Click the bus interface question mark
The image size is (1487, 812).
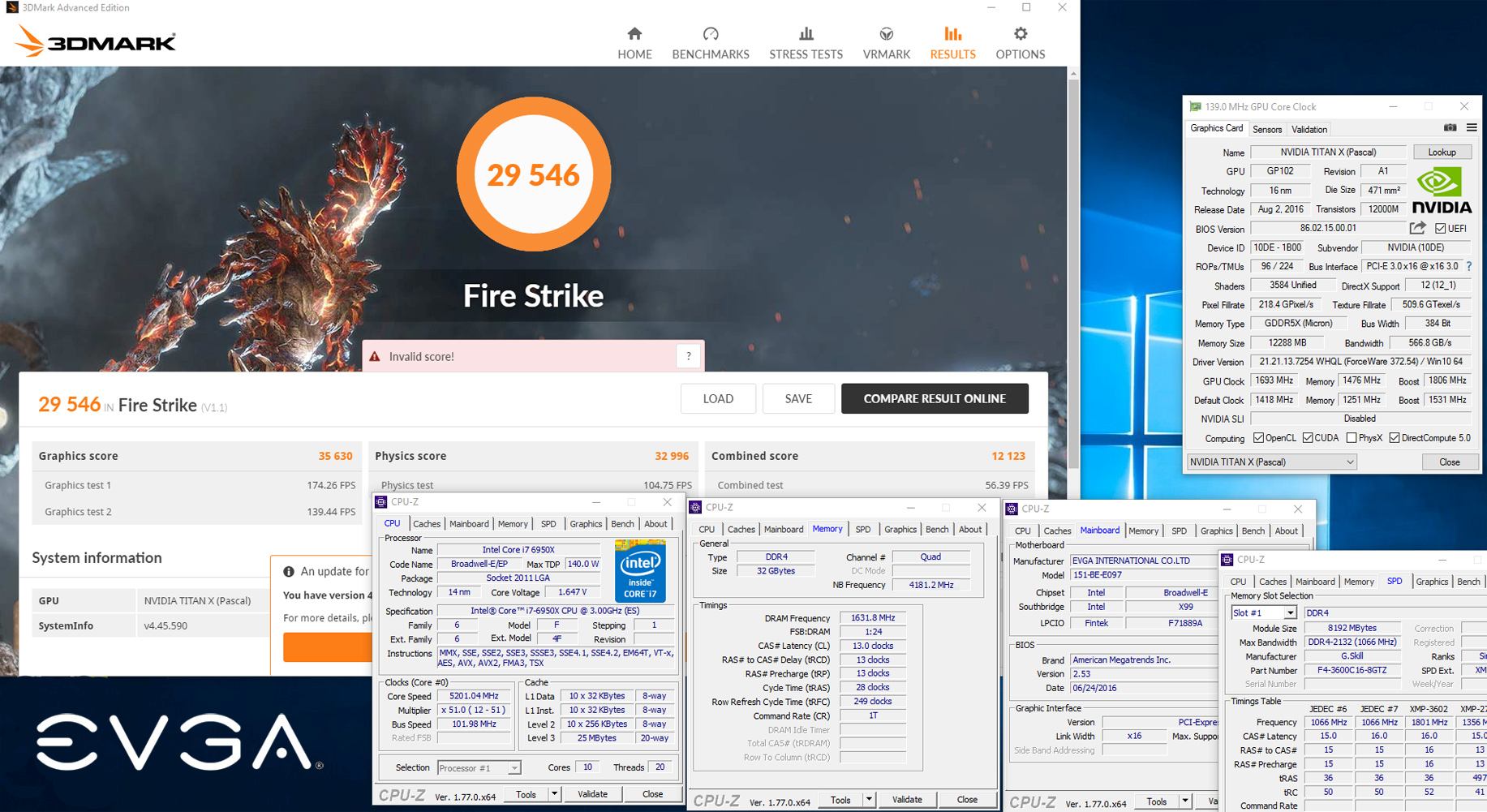pos(1469,266)
